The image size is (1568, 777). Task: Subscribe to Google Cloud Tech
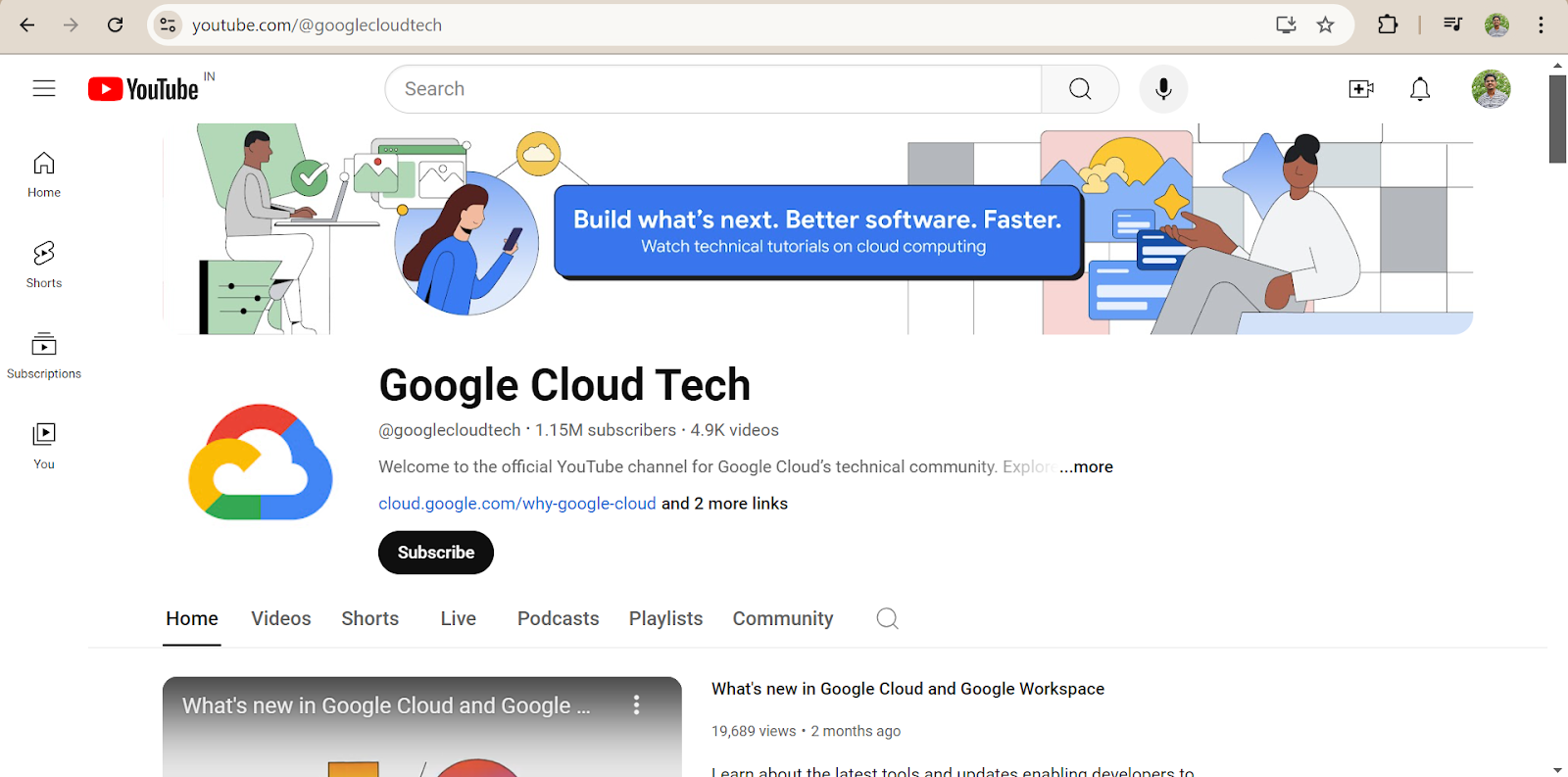coord(436,553)
